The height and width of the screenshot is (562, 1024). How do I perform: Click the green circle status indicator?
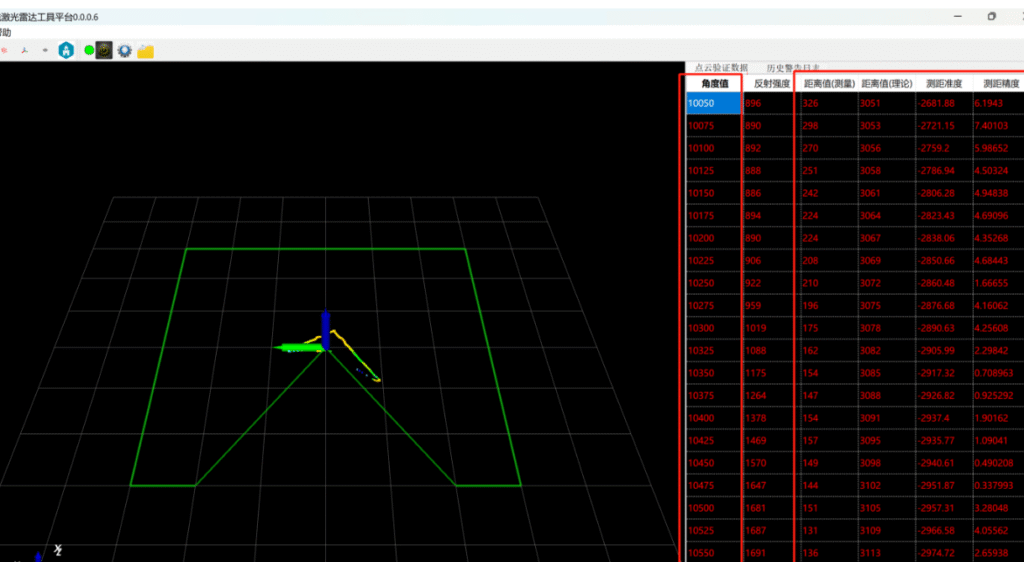(89, 50)
